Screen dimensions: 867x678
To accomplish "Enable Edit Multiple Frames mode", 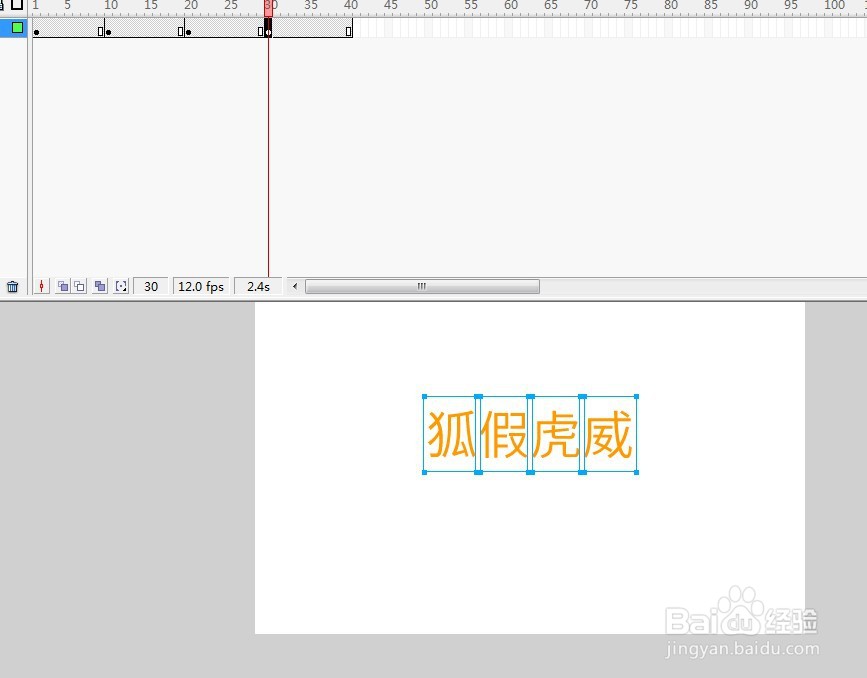I will 99,286.
